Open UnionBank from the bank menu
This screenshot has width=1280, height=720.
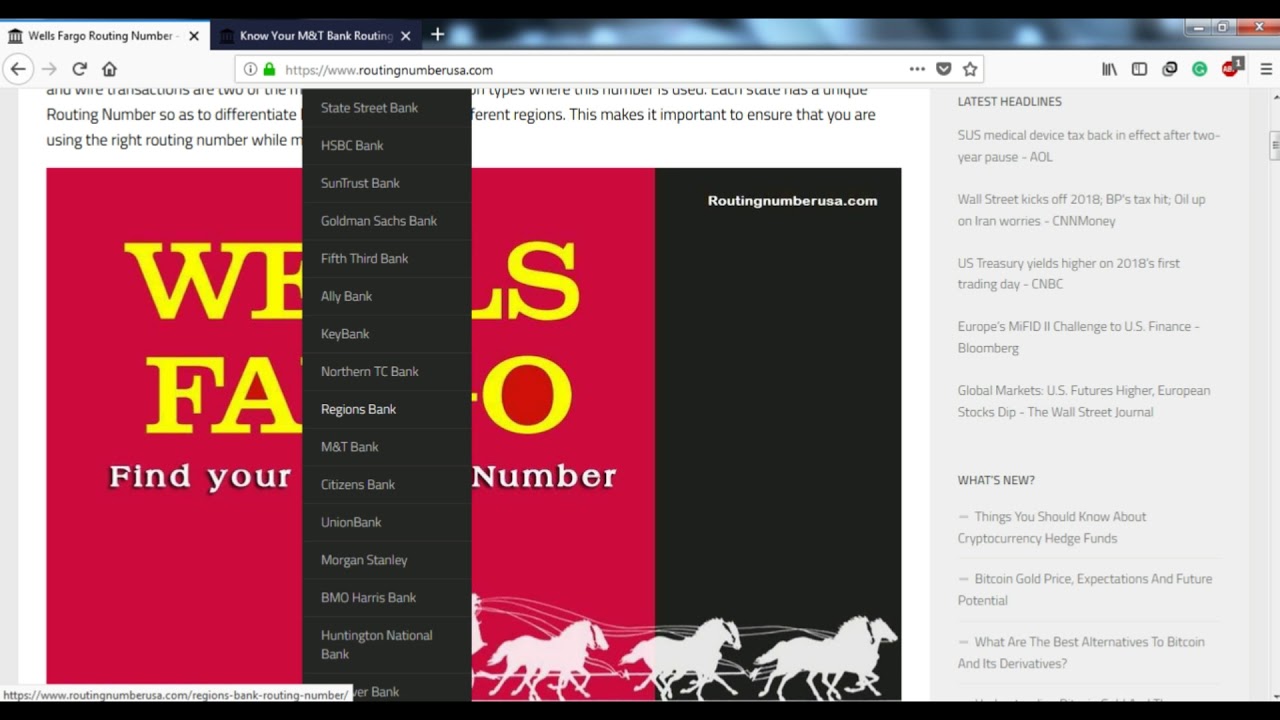386,522
